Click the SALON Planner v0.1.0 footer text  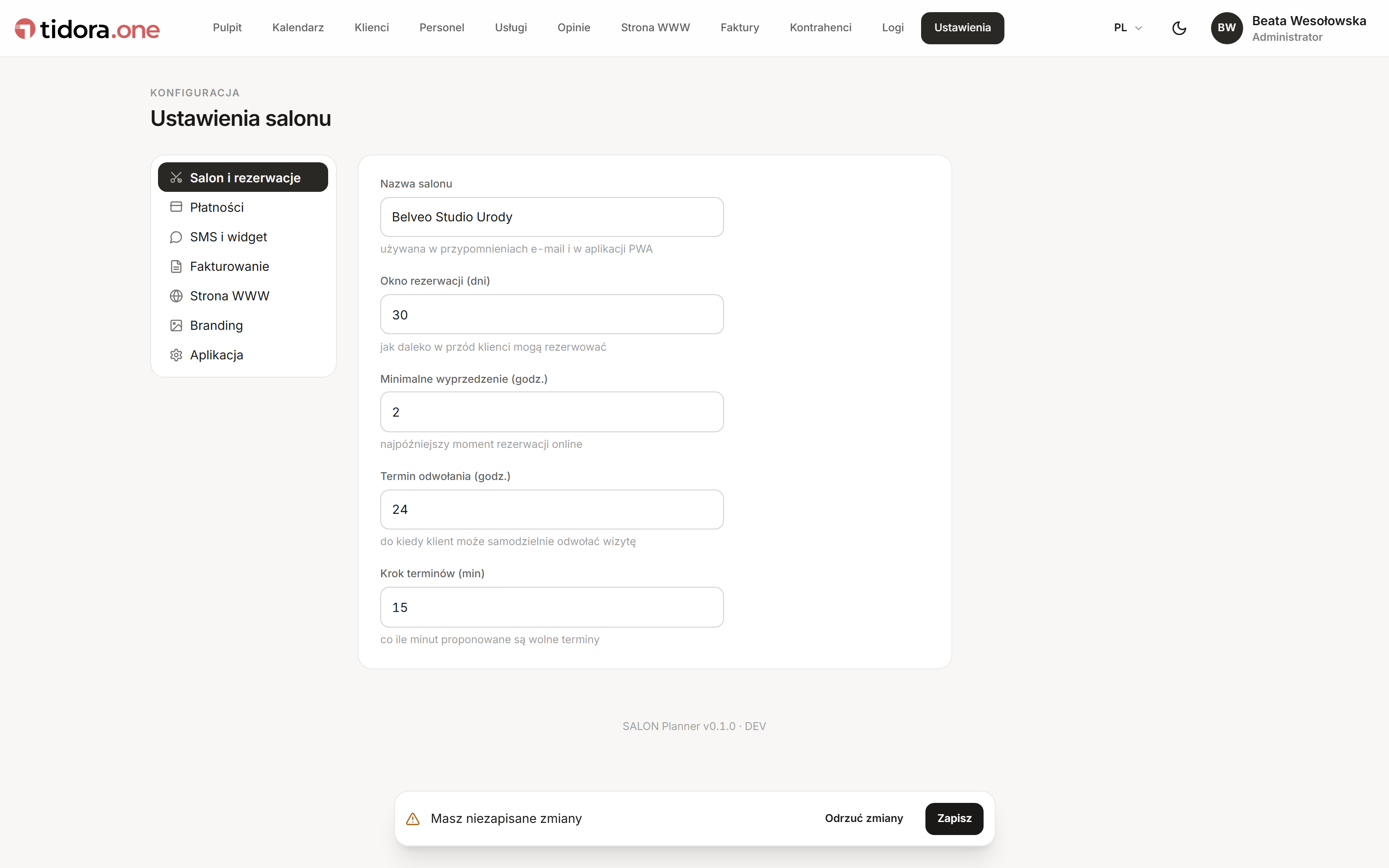tap(694, 726)
